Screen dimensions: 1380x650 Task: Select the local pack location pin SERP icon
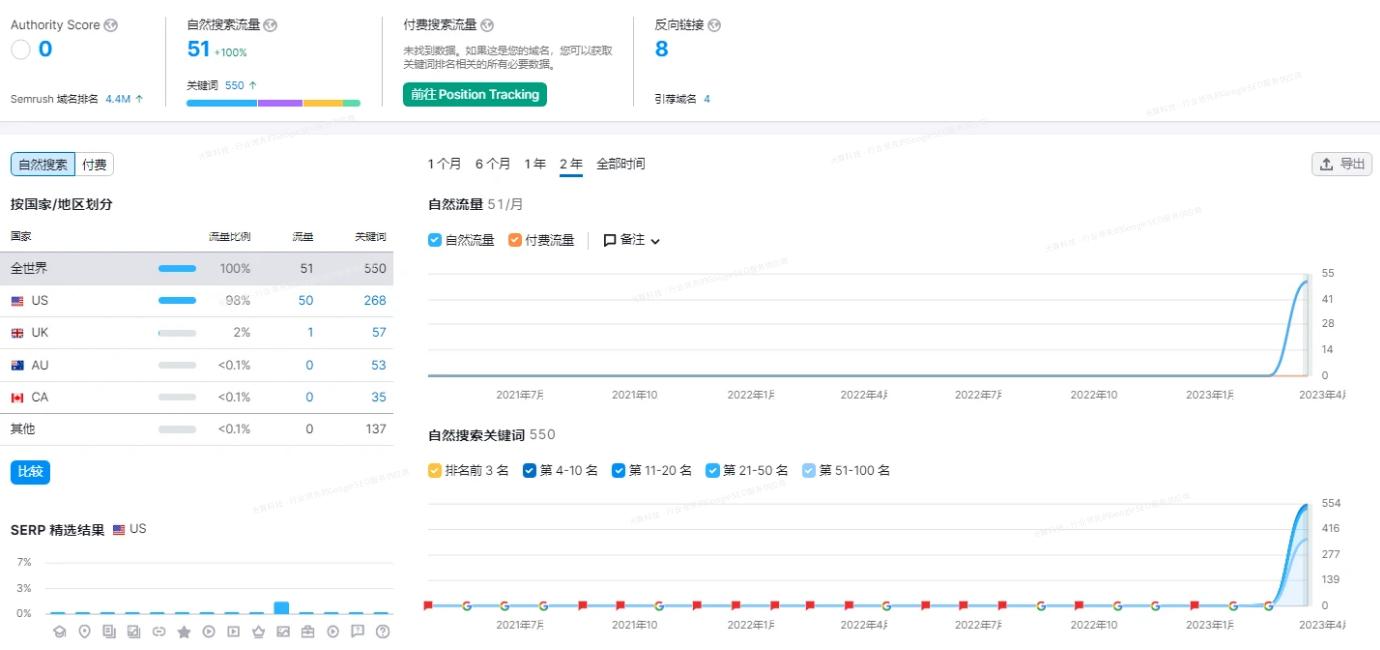83,631
